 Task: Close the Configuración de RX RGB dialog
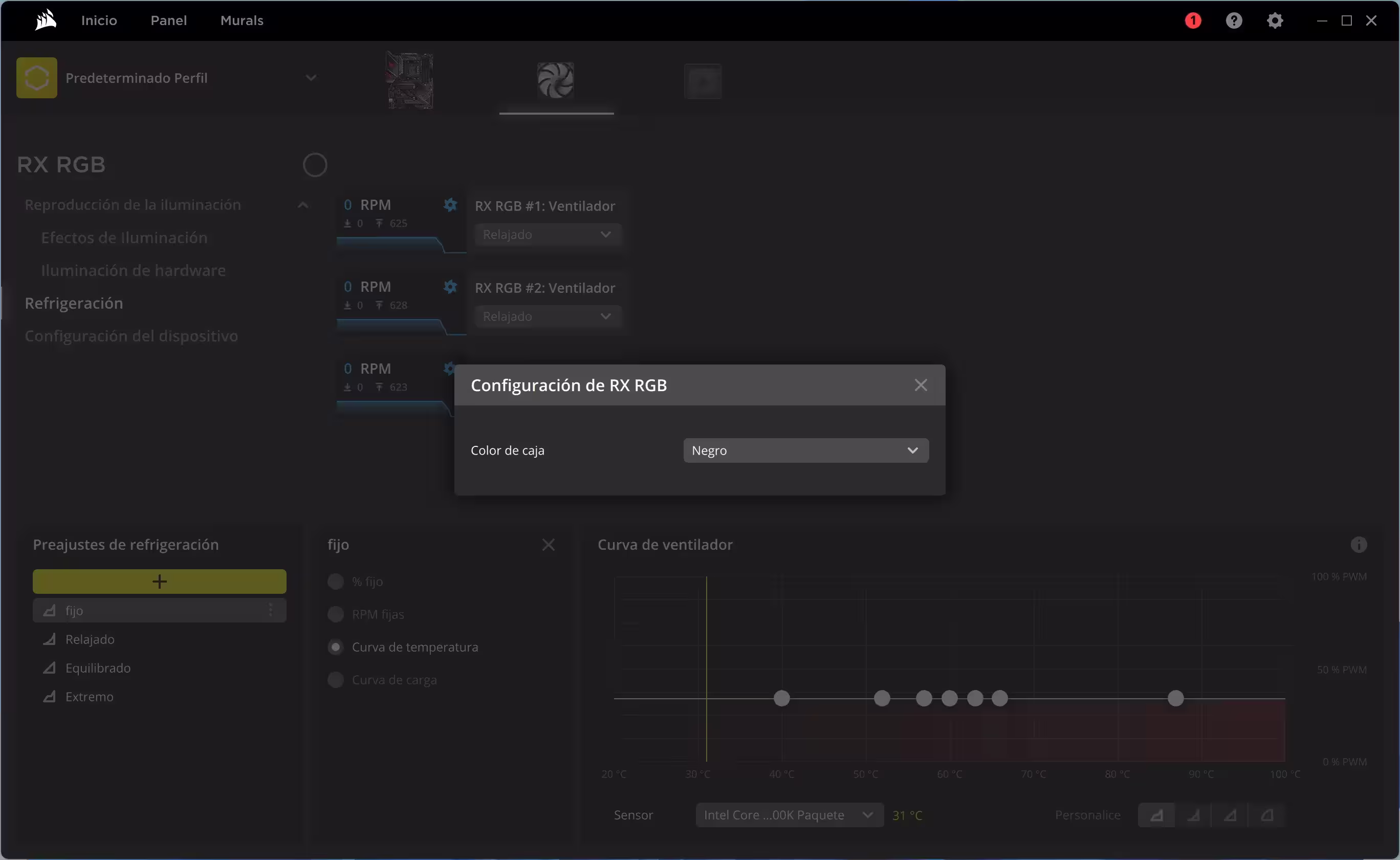coord(920,385)
